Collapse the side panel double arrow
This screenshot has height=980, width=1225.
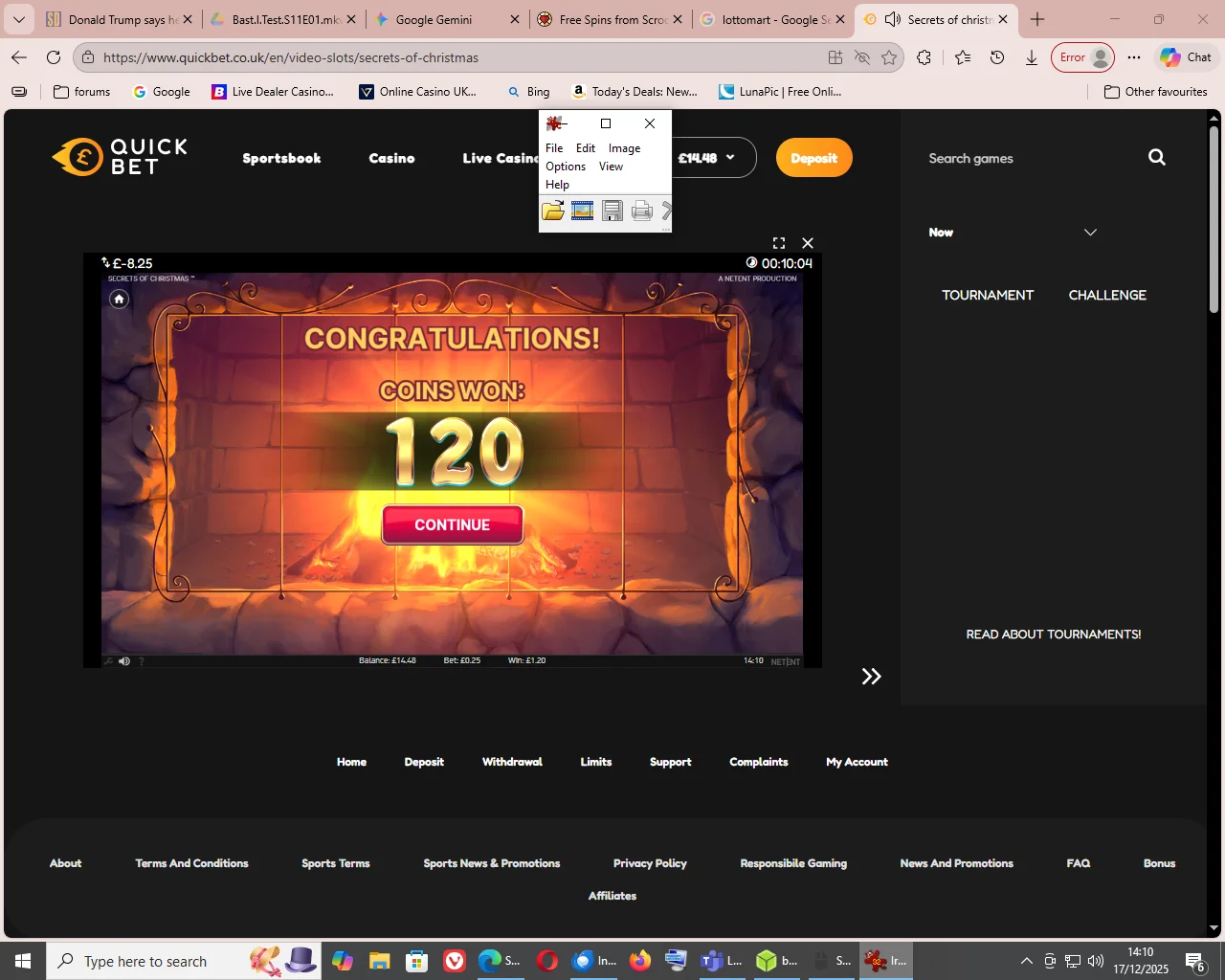click(871, 677)
